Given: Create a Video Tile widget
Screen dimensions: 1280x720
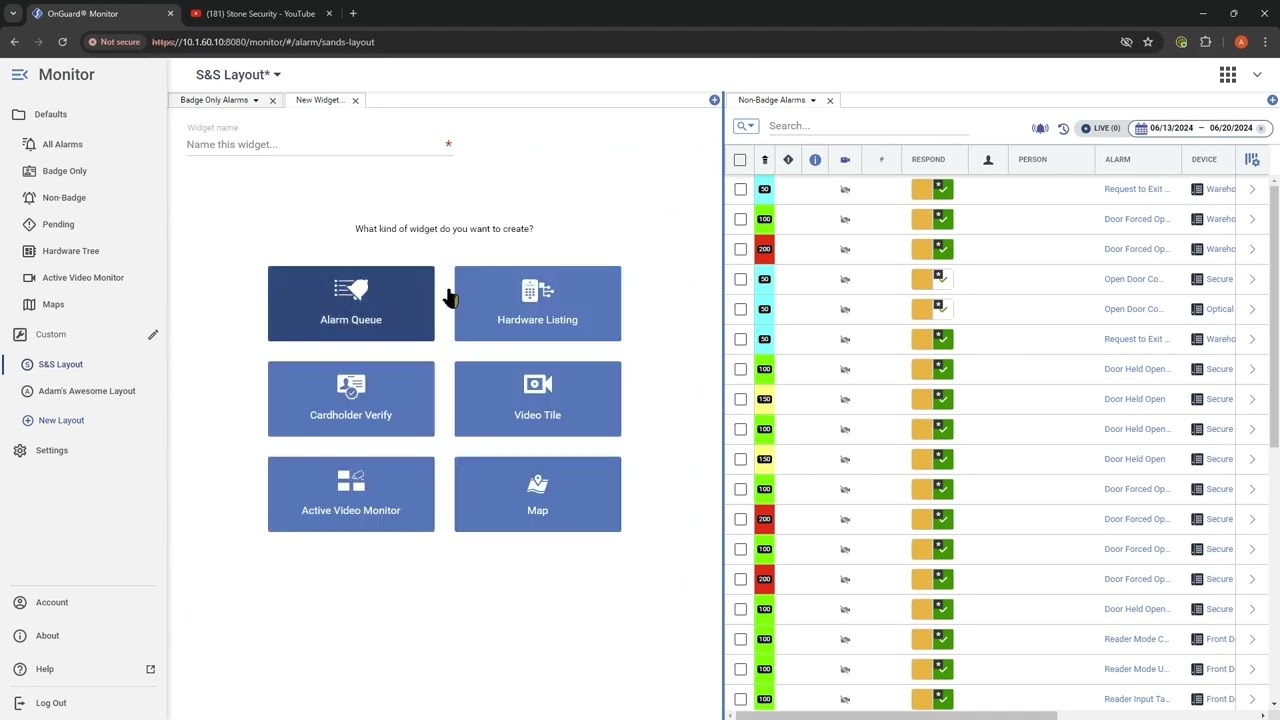Looking at the screenshot, I should tap(538, 399).
